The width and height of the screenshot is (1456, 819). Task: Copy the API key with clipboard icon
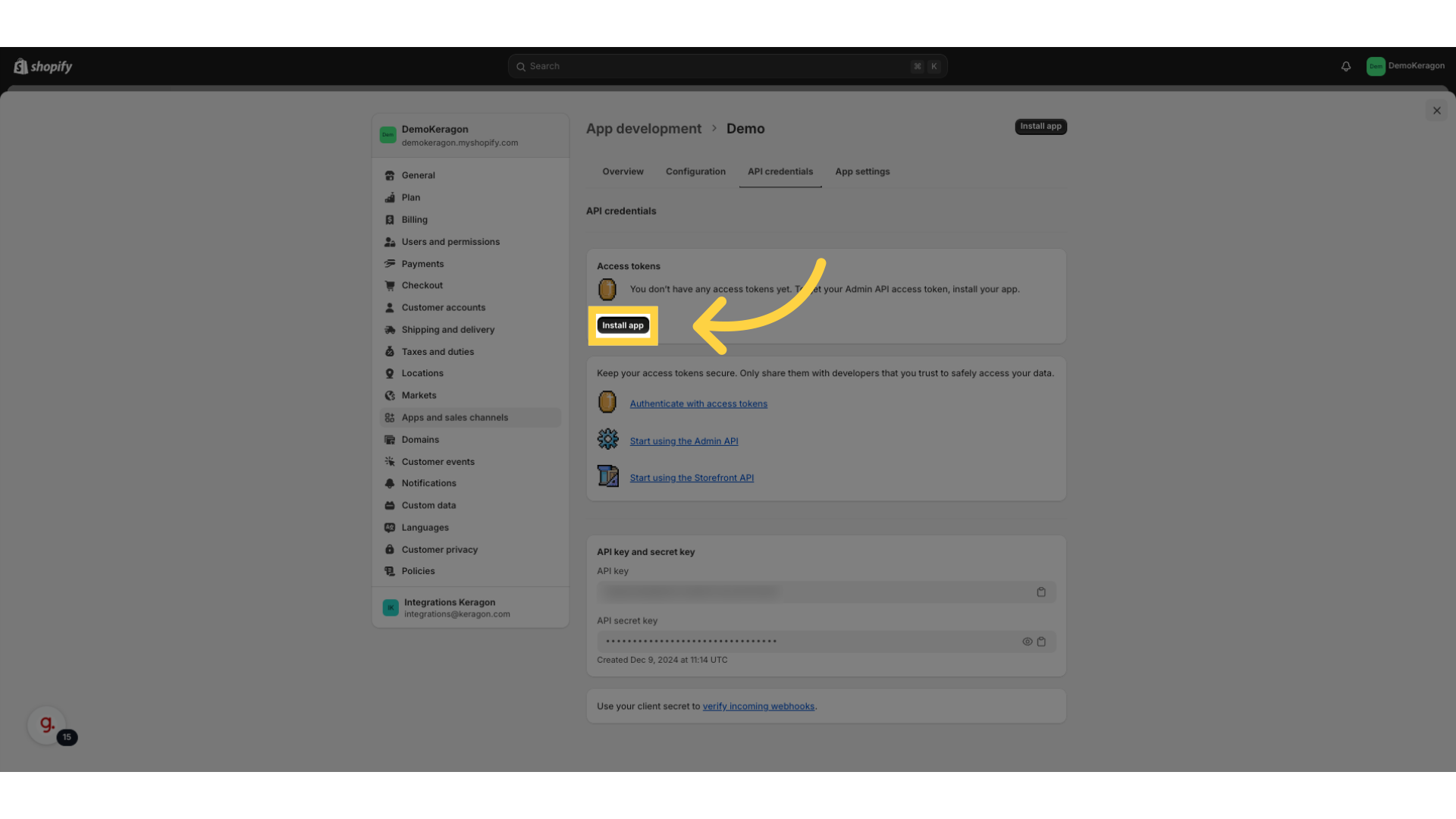pos(1041,592)
